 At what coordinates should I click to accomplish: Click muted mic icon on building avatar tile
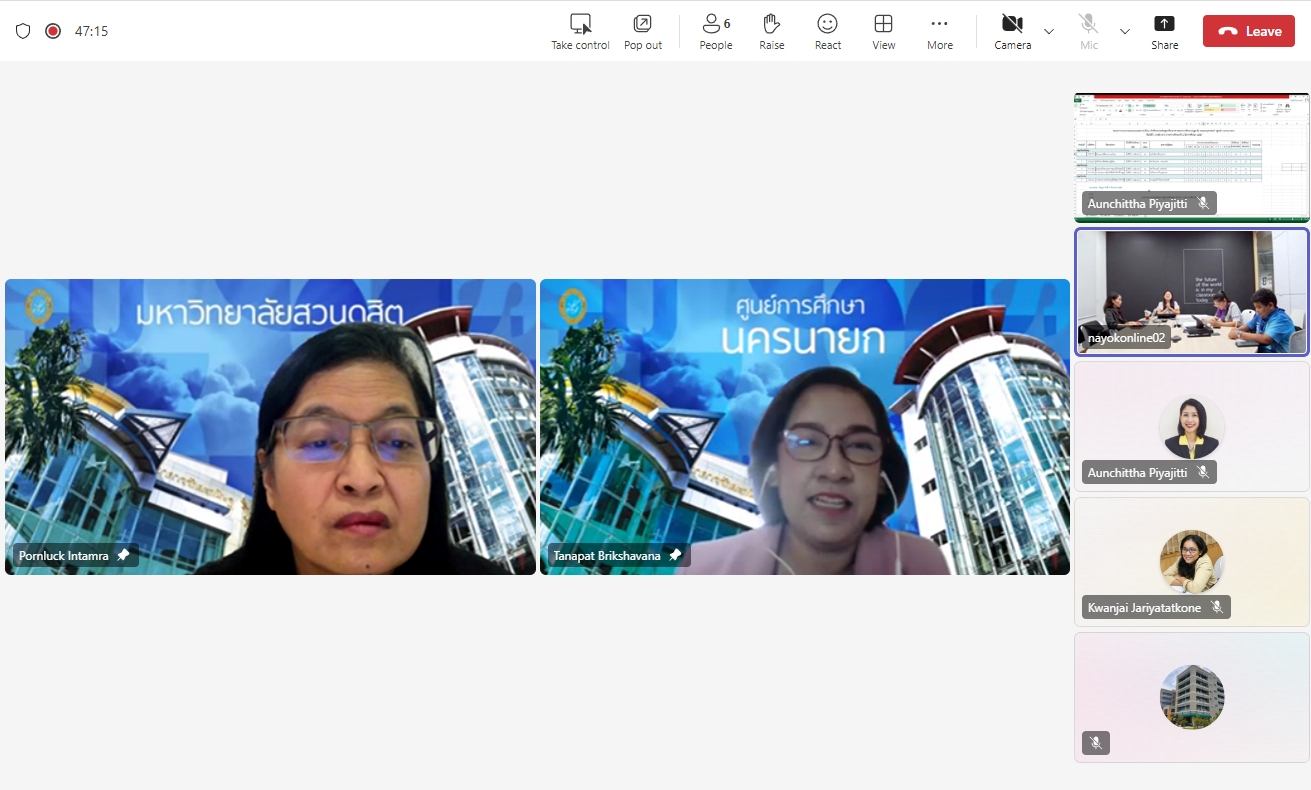point(1096,743)
